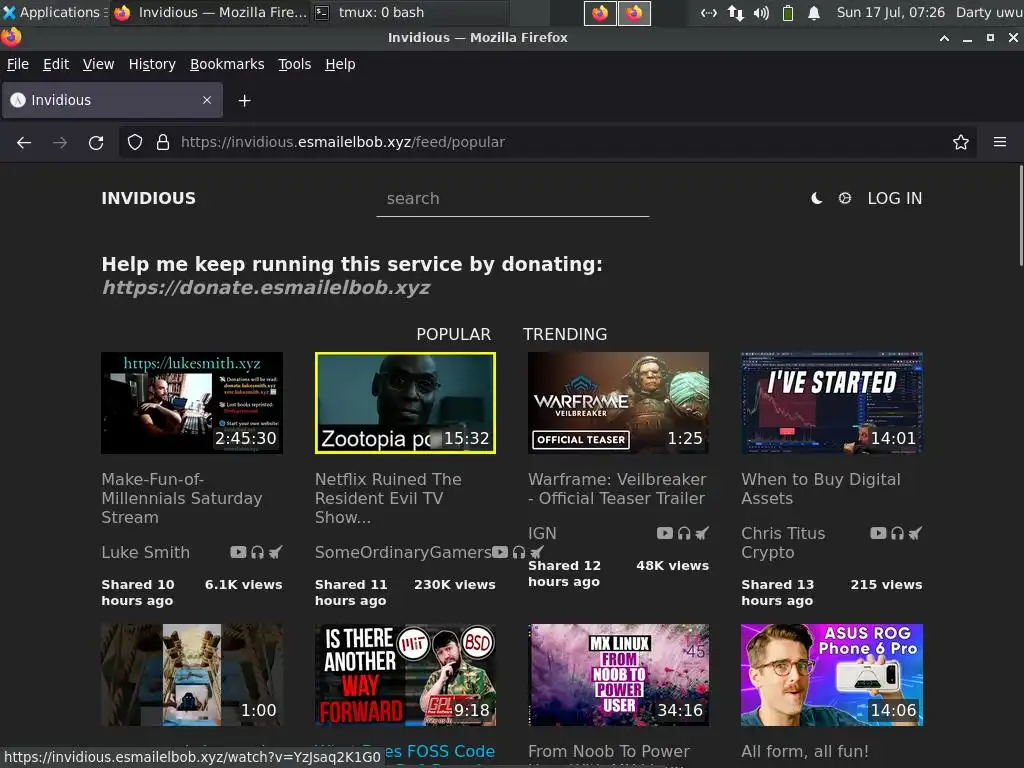Click the battery indicator in system tray
1024x768 pixels.
(x=788, y=13)
